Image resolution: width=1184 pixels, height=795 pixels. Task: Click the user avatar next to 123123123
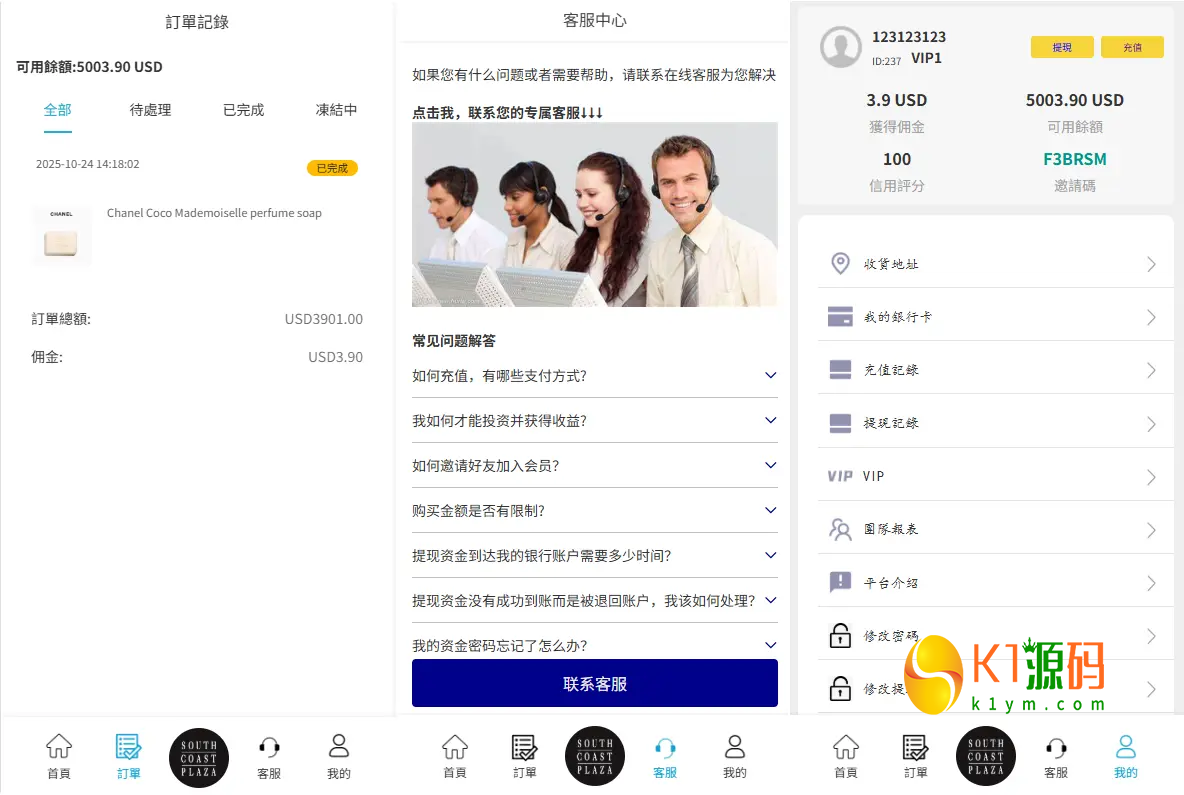[840, 47]
